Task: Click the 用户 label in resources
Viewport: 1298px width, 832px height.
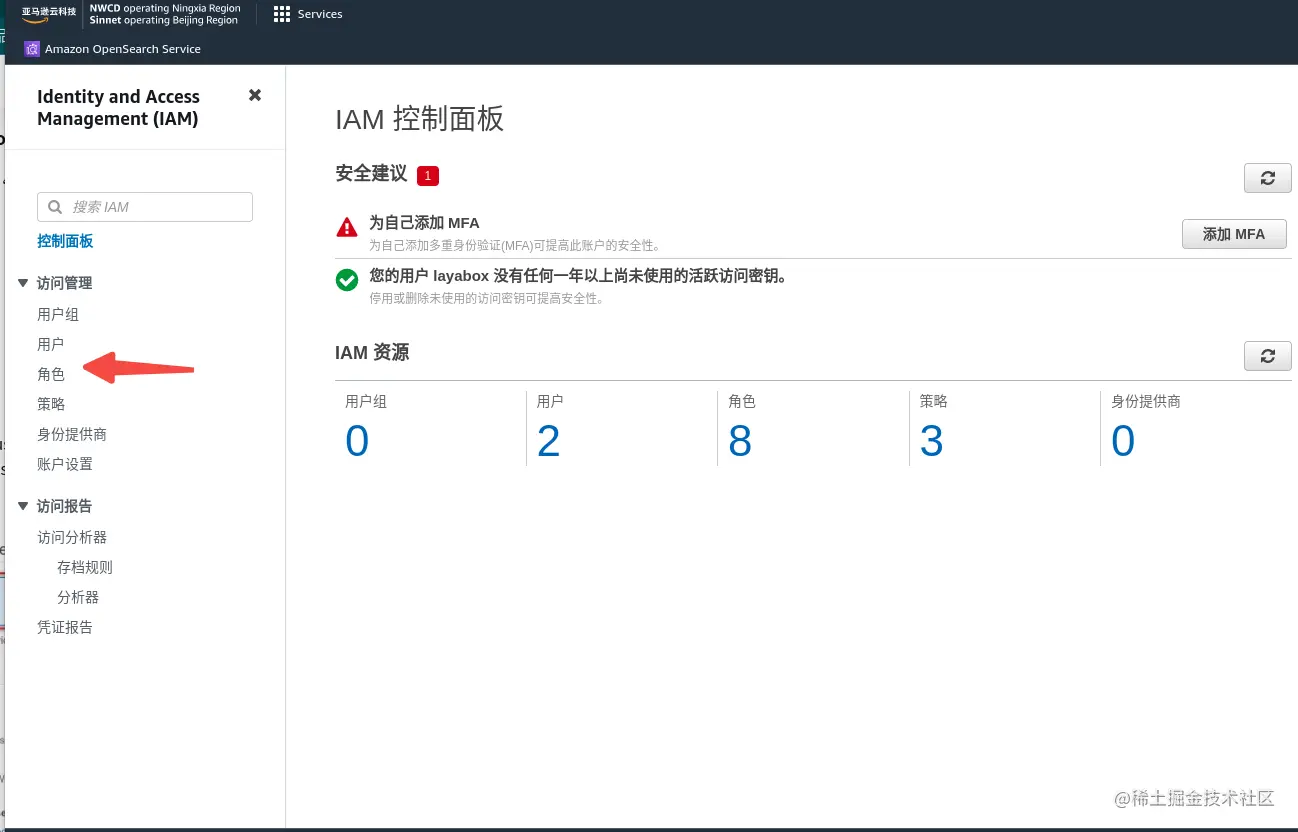Action: [x=550, y=401]
